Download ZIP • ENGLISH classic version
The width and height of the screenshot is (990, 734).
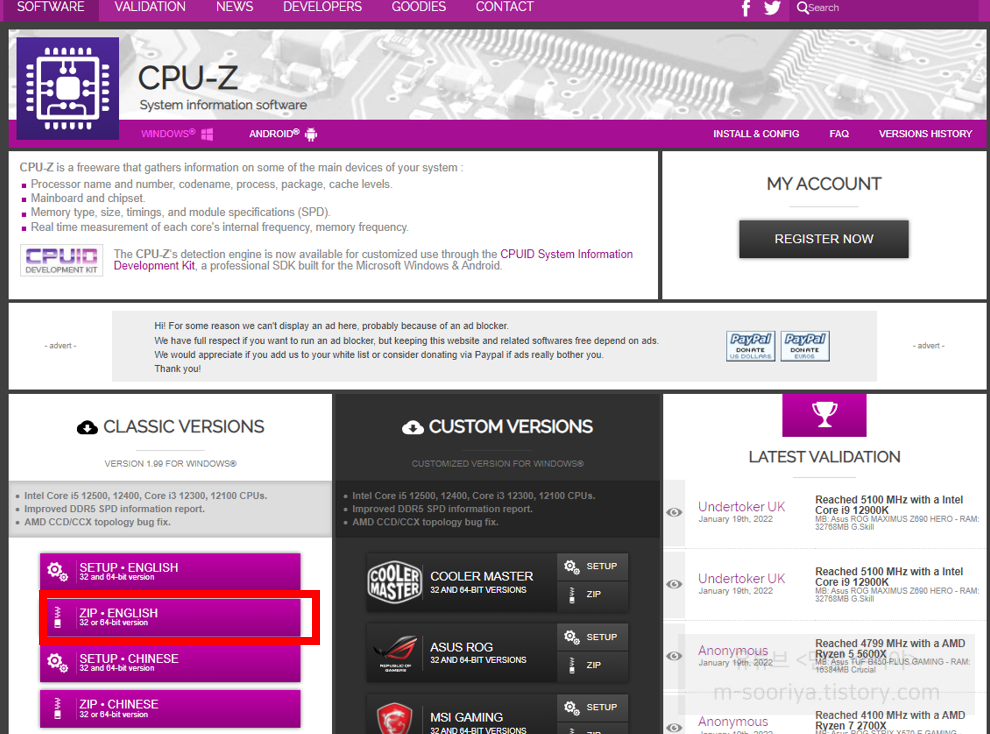click(x=170, y=617)
